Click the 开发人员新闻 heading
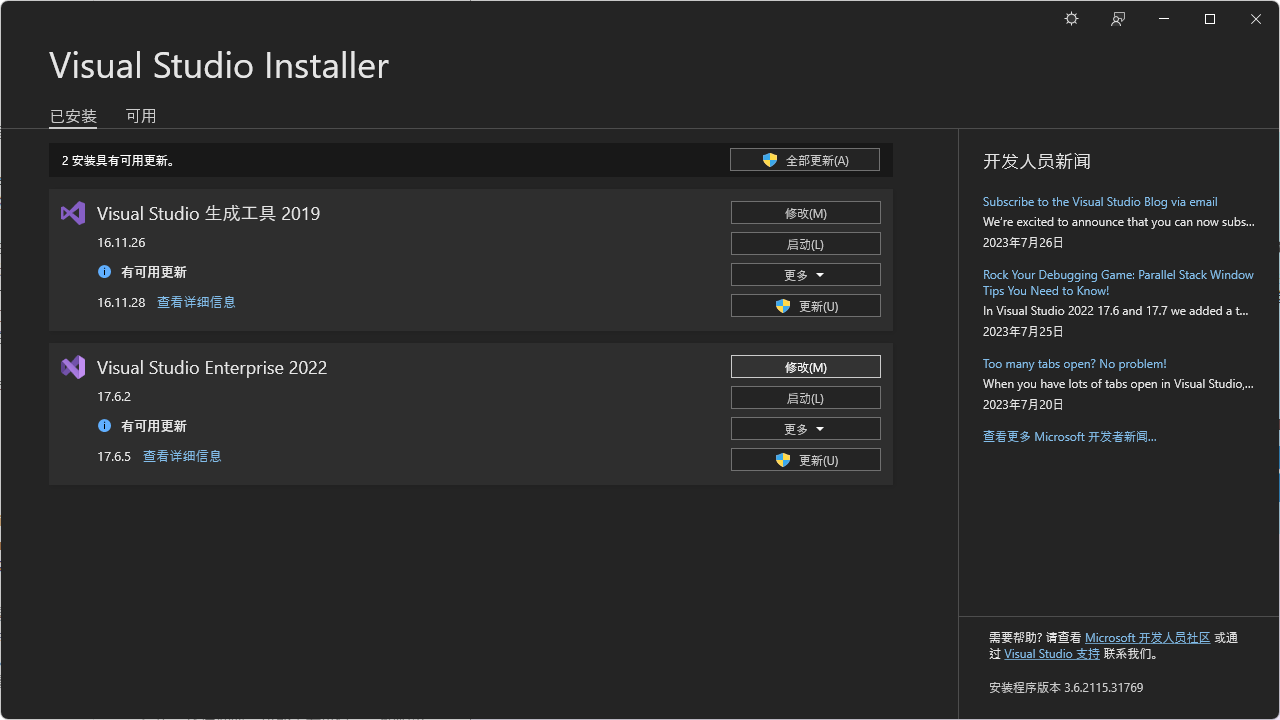This screenshot has height=720, width=1280. coord(1037,161)
